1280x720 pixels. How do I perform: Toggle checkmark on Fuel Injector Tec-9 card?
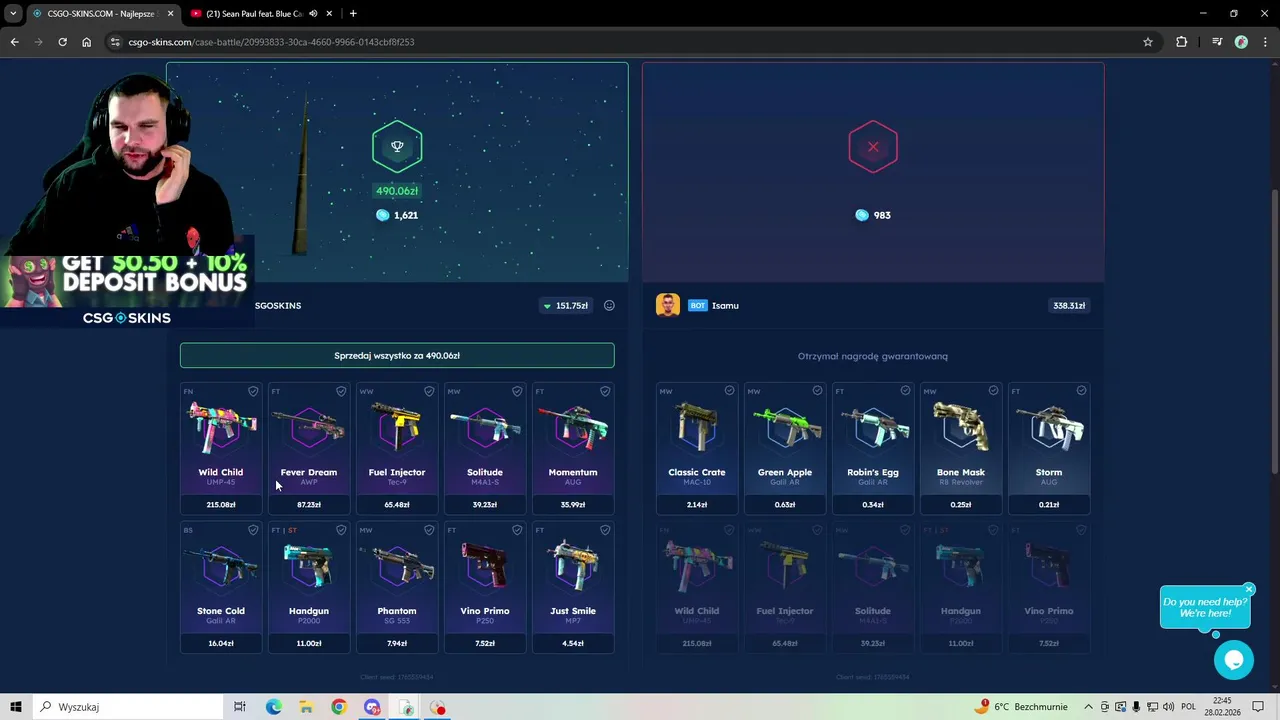[429, 391]
